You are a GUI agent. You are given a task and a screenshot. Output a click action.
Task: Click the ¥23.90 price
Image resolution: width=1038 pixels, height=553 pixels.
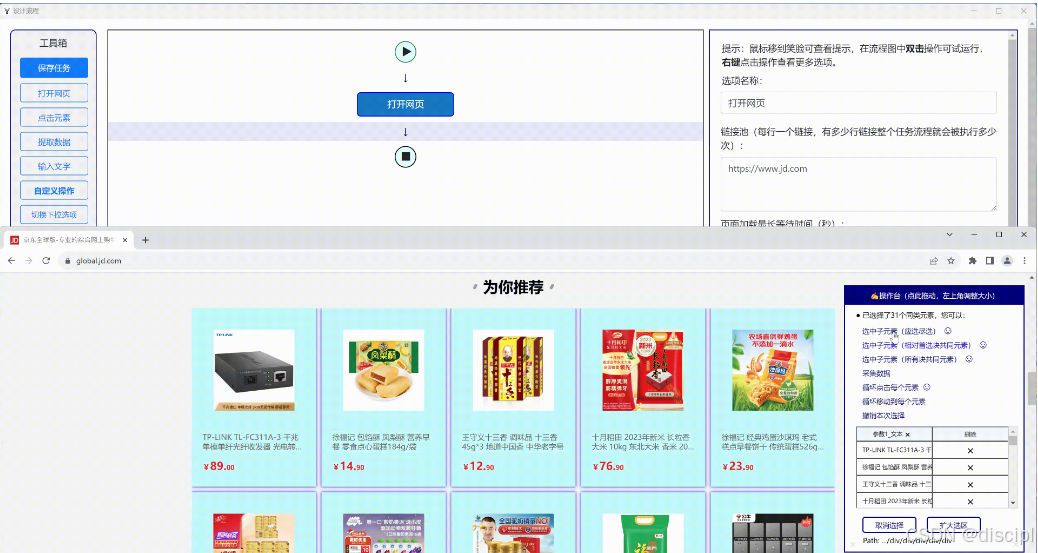tap(738, 466)
